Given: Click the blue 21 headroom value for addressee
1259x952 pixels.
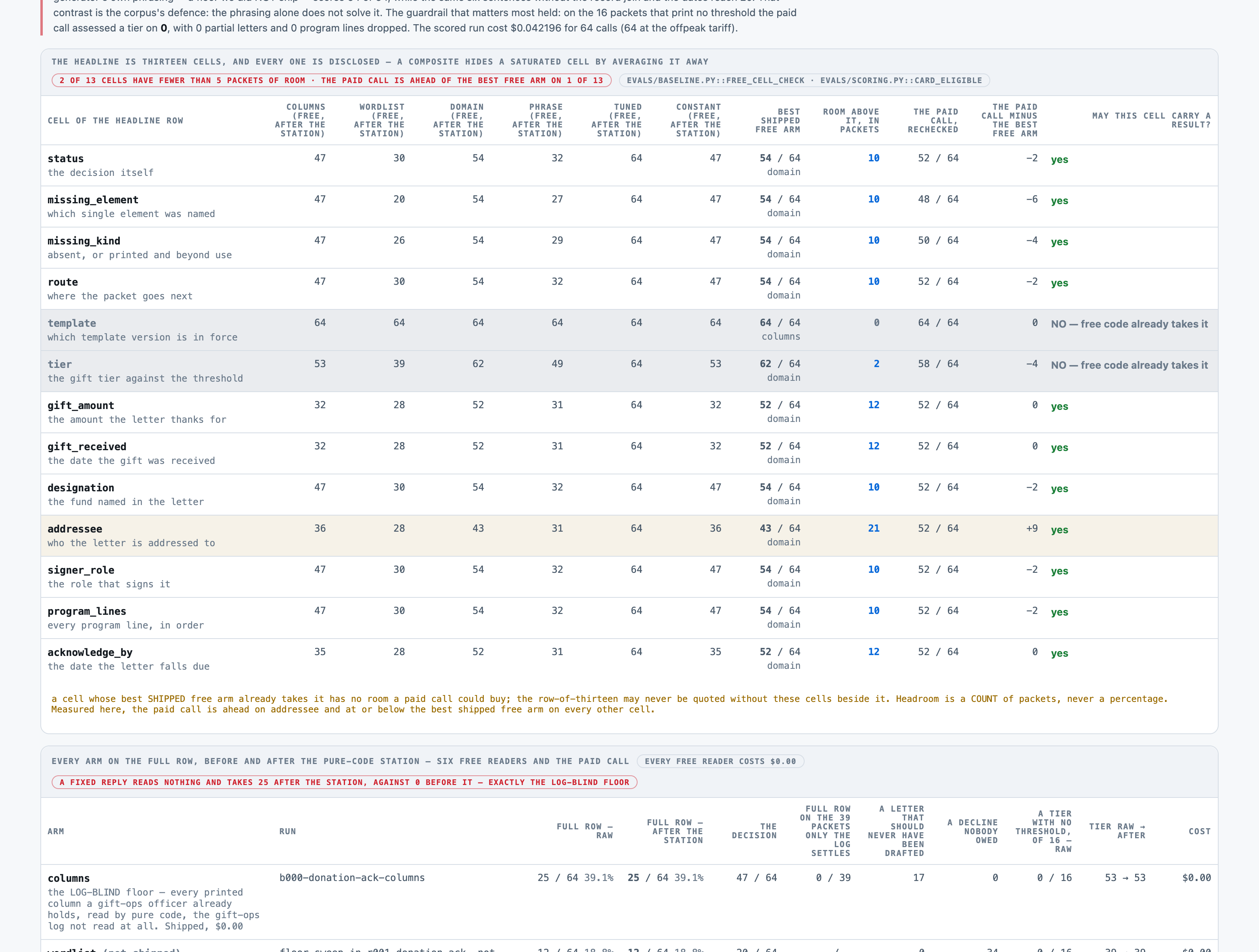Looking at the screenshot, I should coord(874,528).
